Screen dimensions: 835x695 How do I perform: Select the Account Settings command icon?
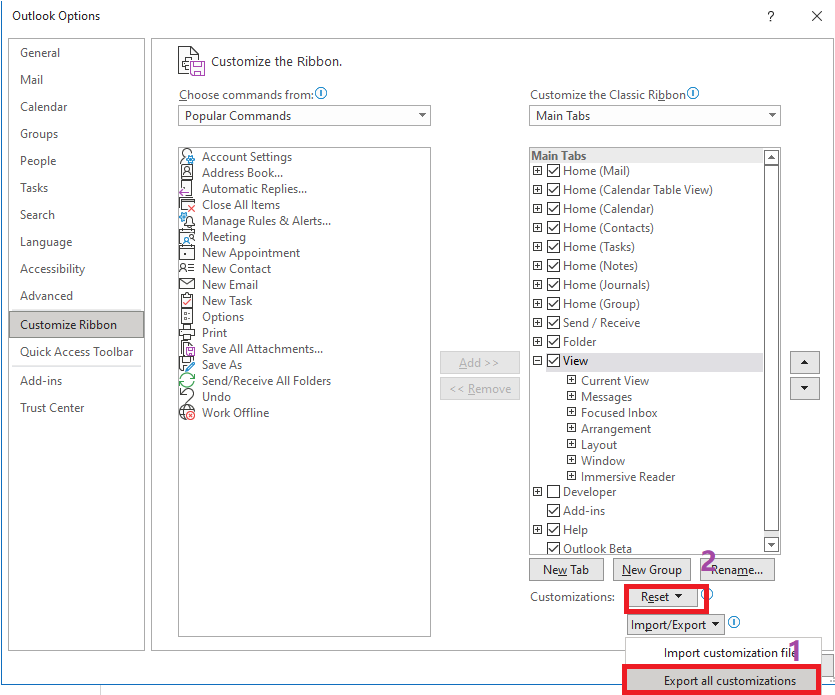tap(187, 157)
